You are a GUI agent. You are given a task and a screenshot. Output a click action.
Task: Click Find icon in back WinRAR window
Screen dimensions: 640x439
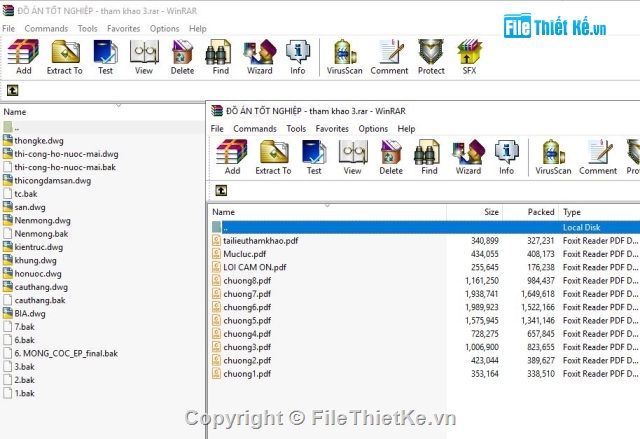click(x=220, y=57)
